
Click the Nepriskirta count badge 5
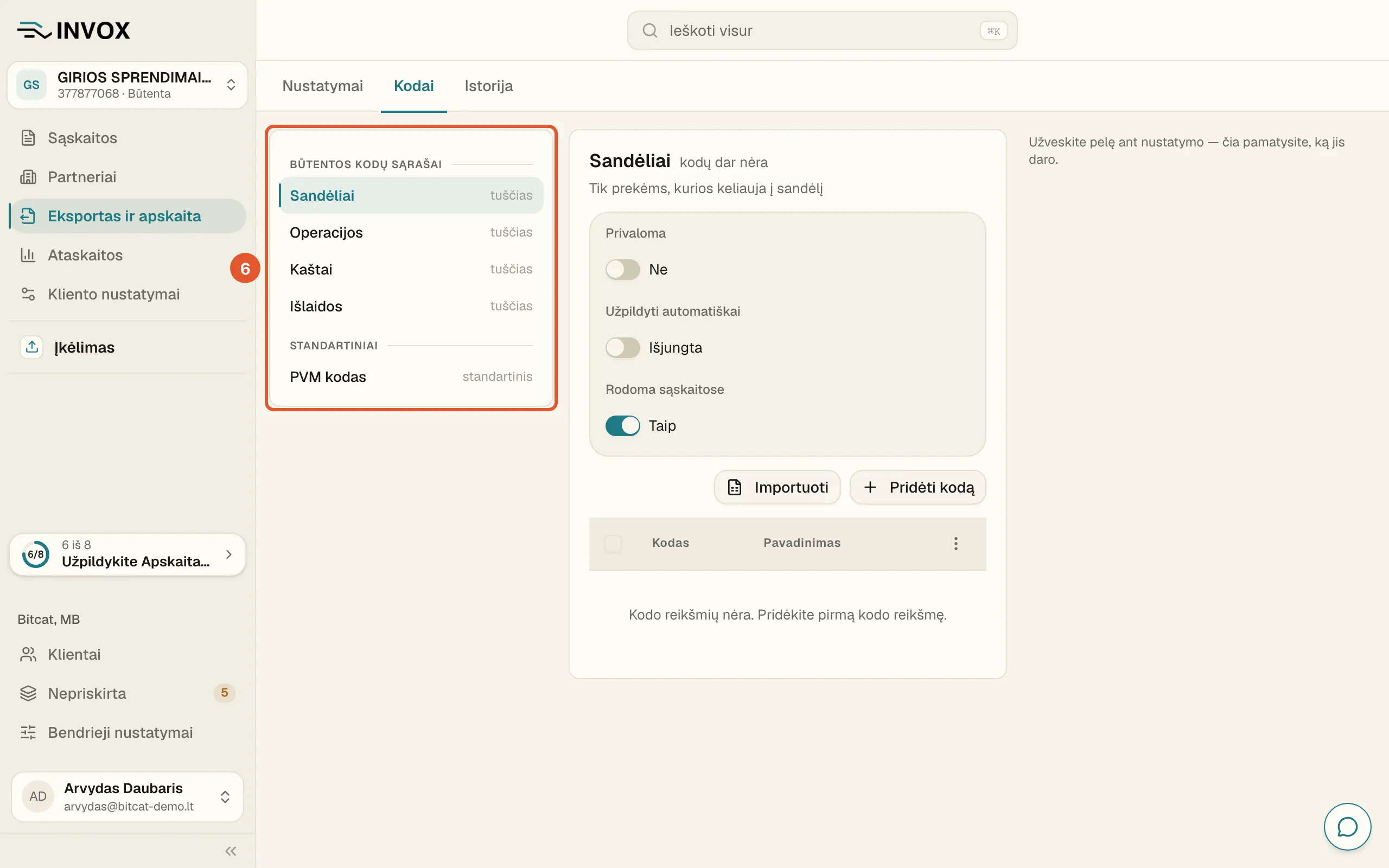click(225, 693)
